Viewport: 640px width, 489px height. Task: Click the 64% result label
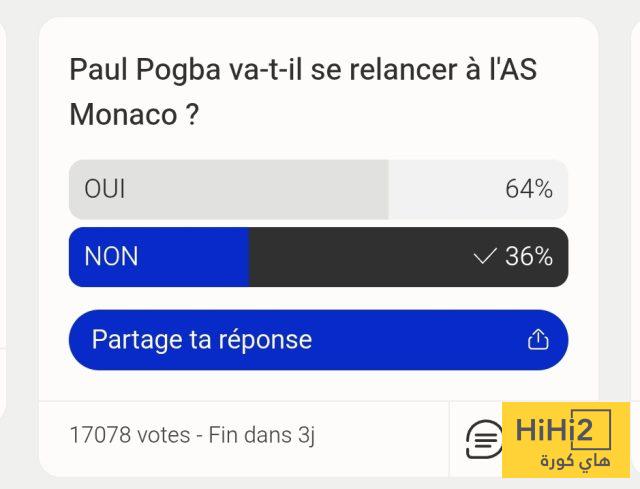tap(528, 190)
